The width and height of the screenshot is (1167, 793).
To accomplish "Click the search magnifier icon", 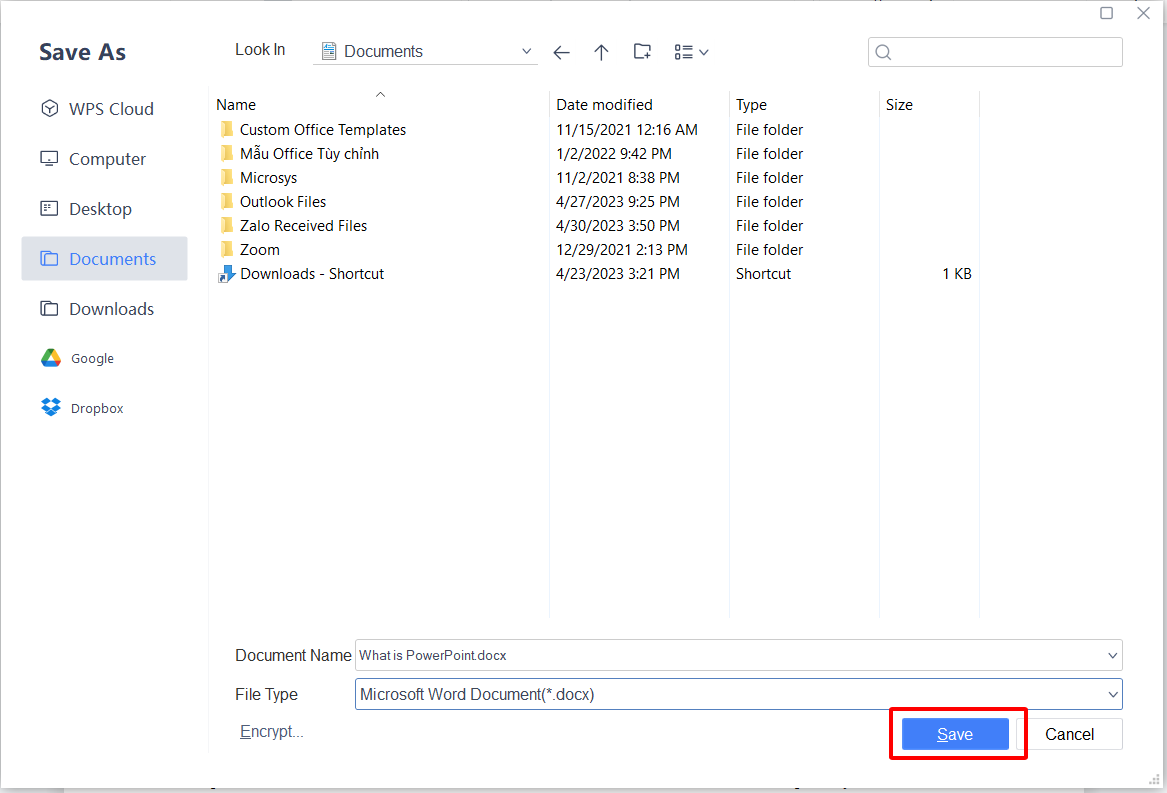I will pyautogui.click(x=883, y=51).
